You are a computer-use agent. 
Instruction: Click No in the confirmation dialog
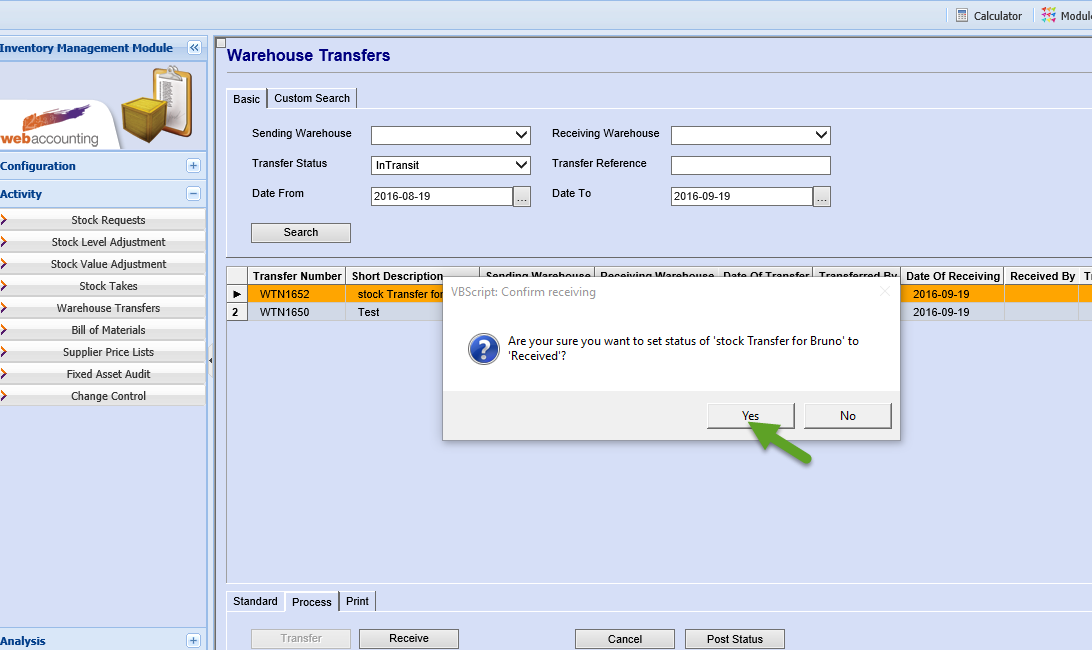point(847,416)
